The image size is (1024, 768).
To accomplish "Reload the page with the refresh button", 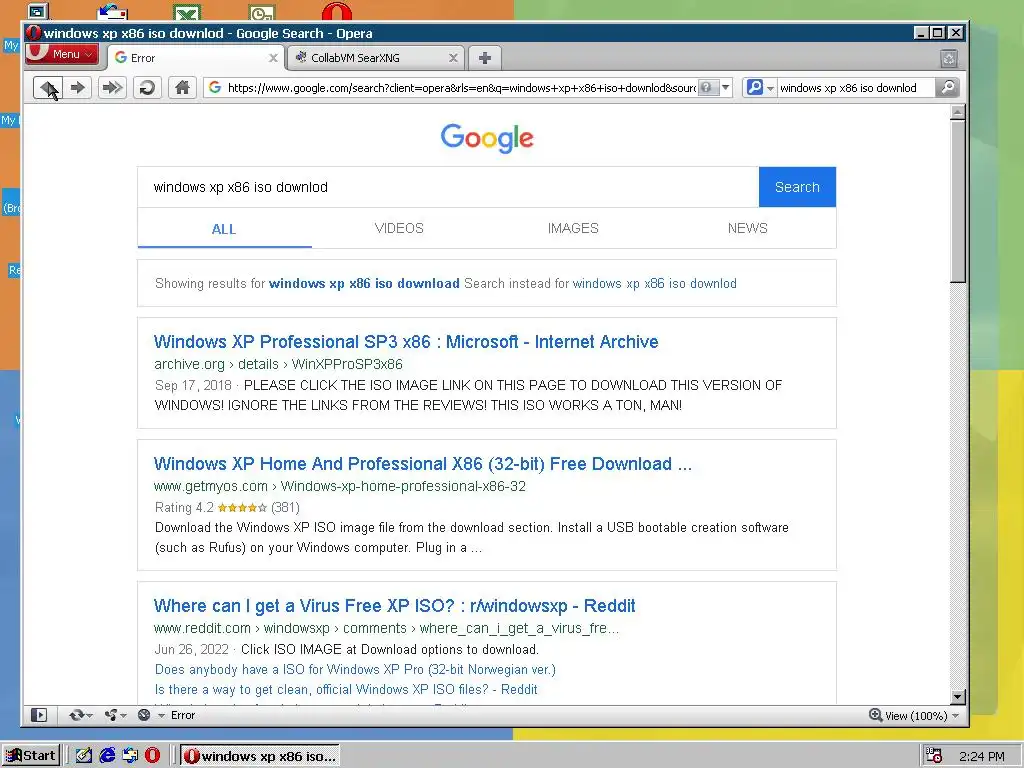I will 148,88.
